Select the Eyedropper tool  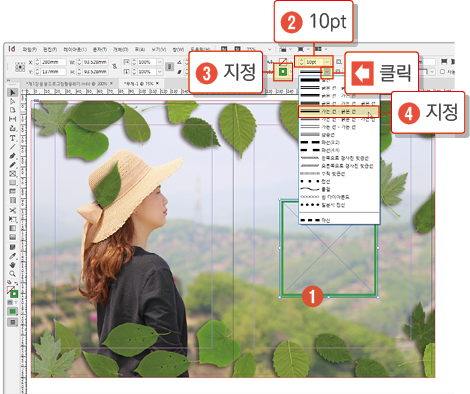tap(13, 256)
